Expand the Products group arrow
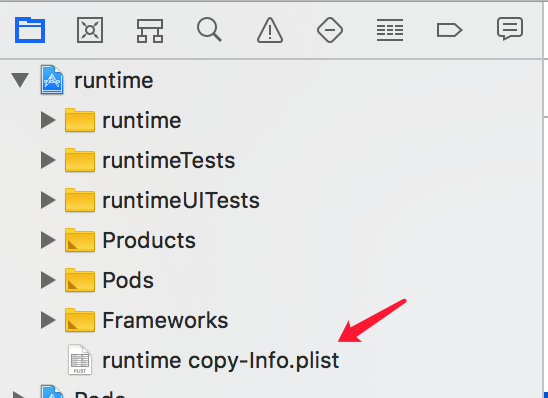The height and width of the screenshot is (398, 548). pyautogui.click(x=48, y=240)
